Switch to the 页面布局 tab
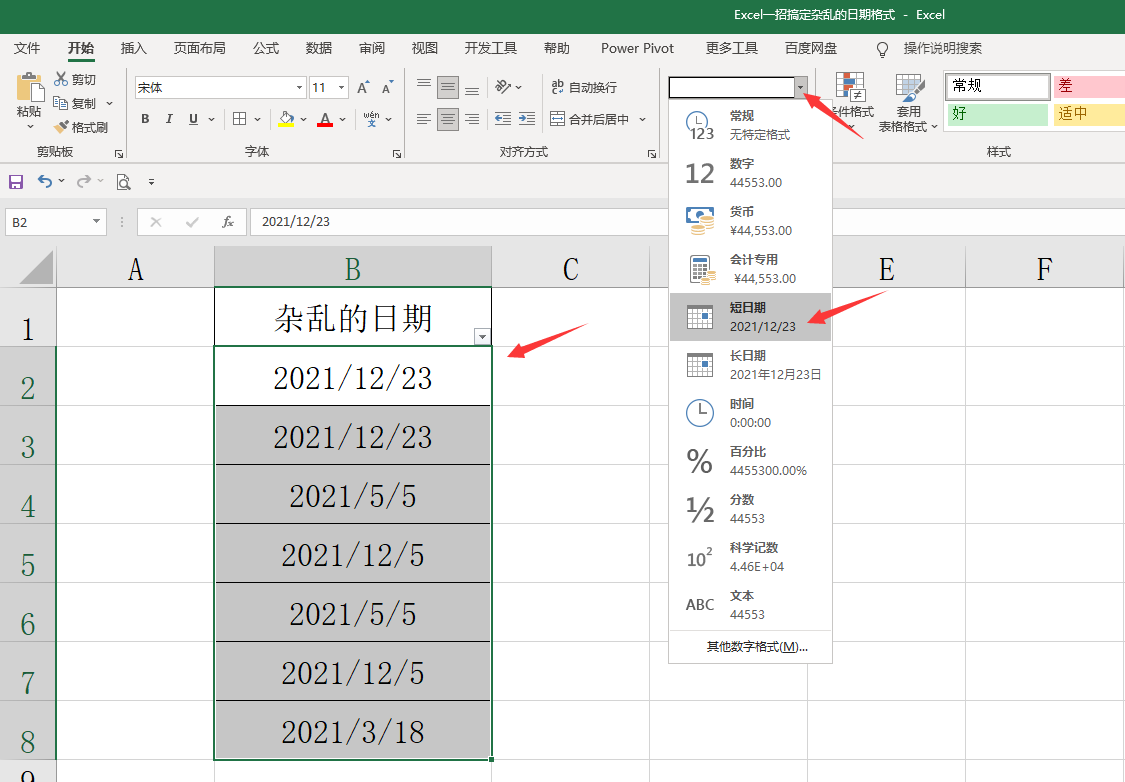This screenshot has height=782, width=1125. (199, 48)
